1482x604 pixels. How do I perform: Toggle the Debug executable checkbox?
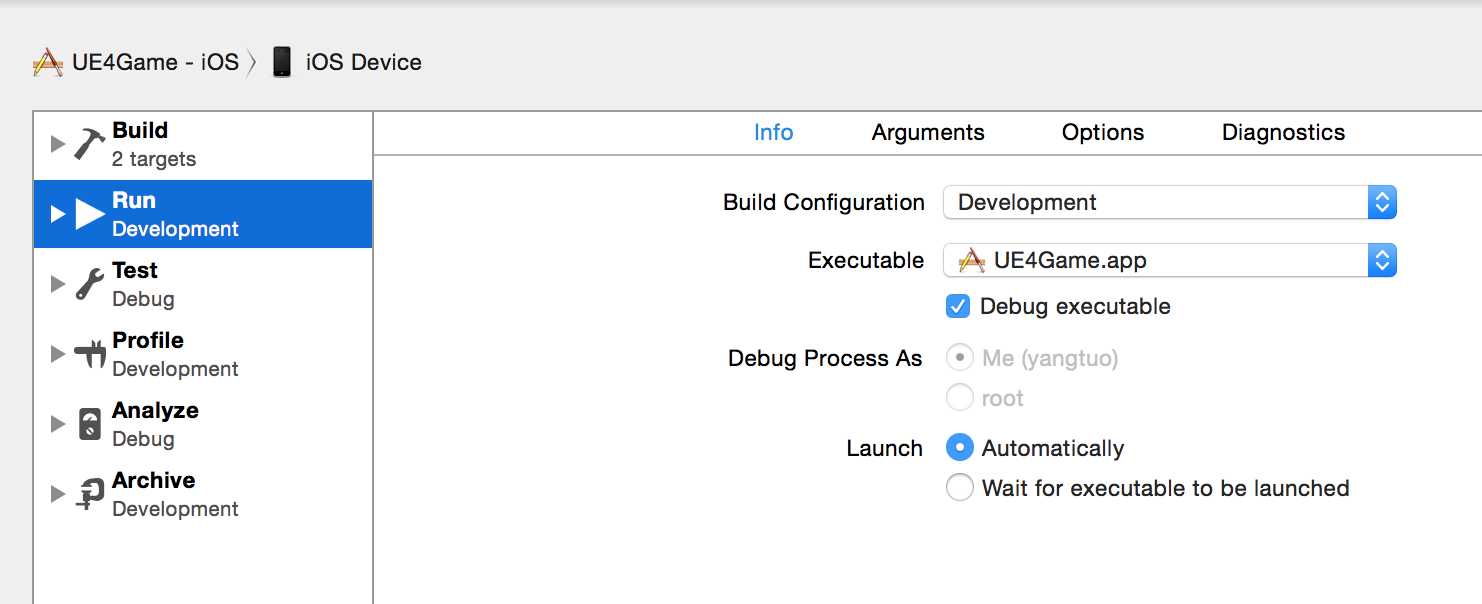958,307
